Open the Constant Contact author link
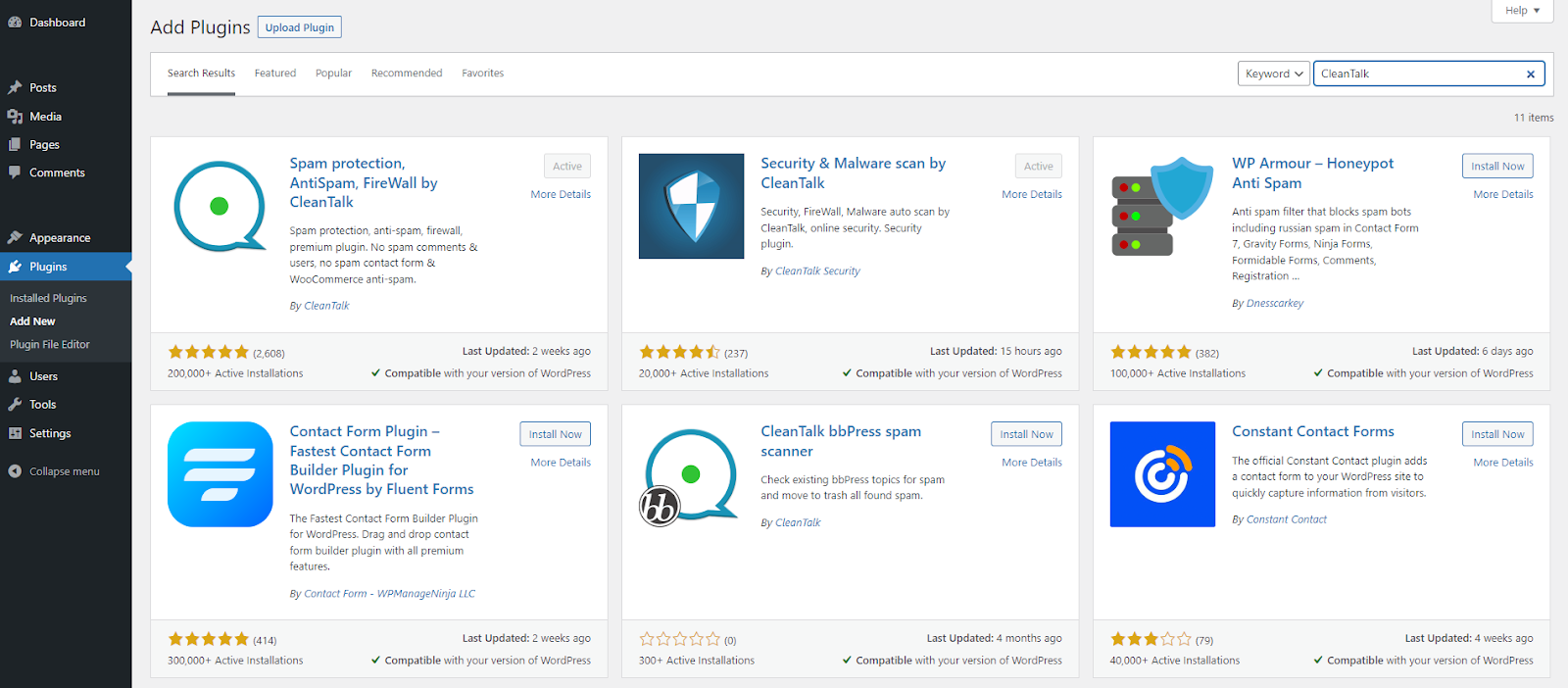This screenshot has width=1568, height=688. (x=1287, y=519)
